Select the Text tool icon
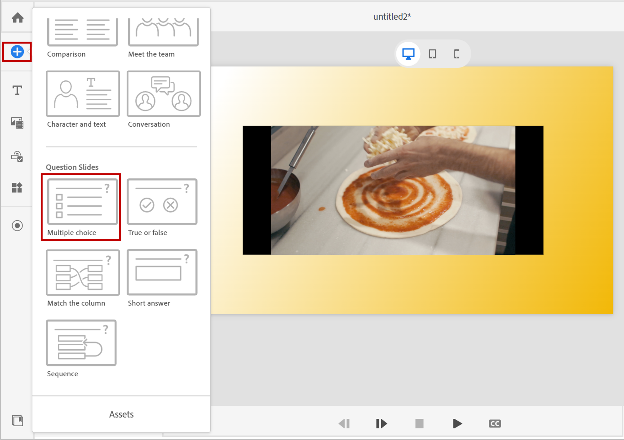The width and height of the screenshot is (624, 440). (x=17, y=90)
